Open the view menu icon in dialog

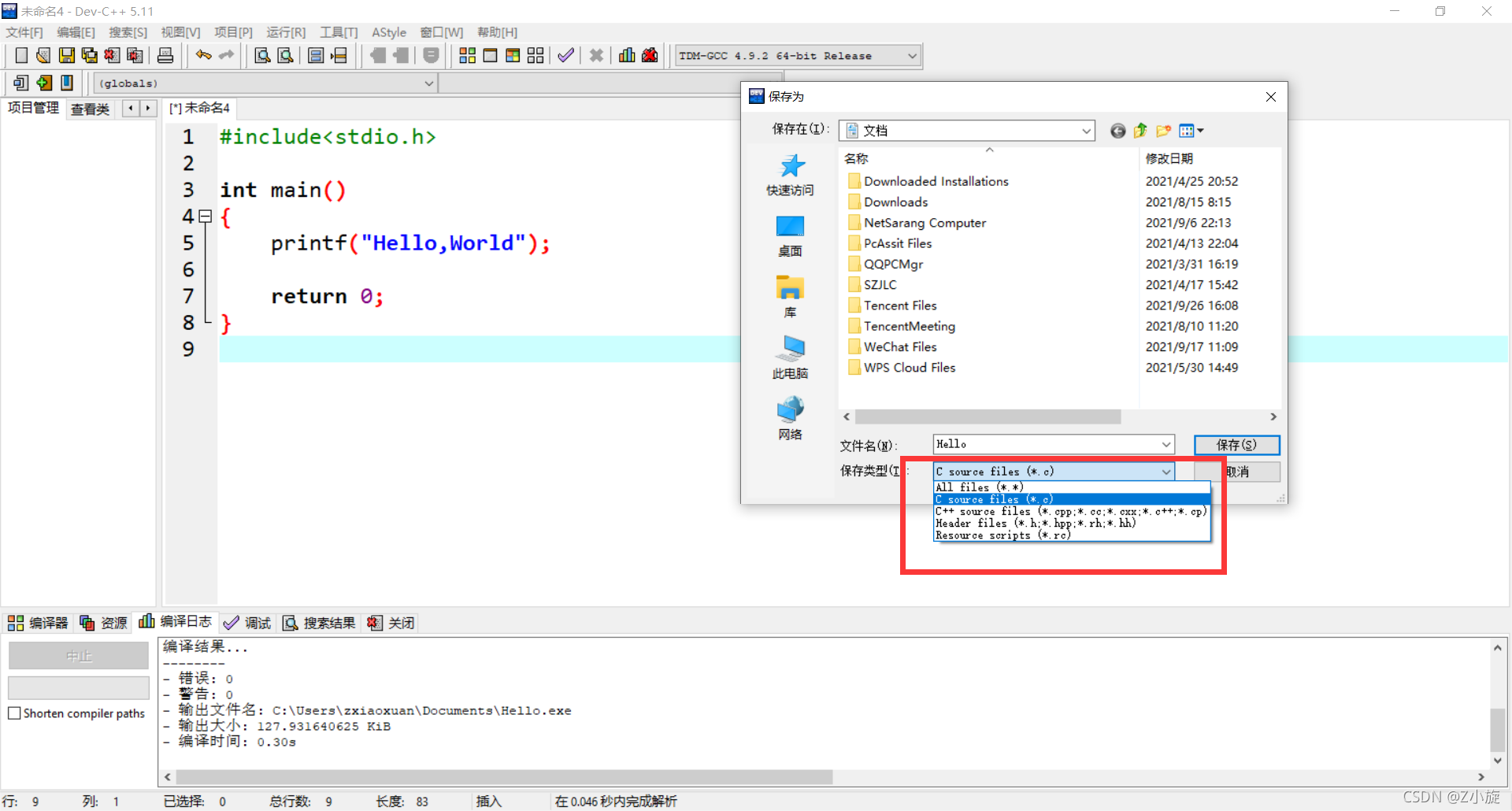[x=1191, y=131]
